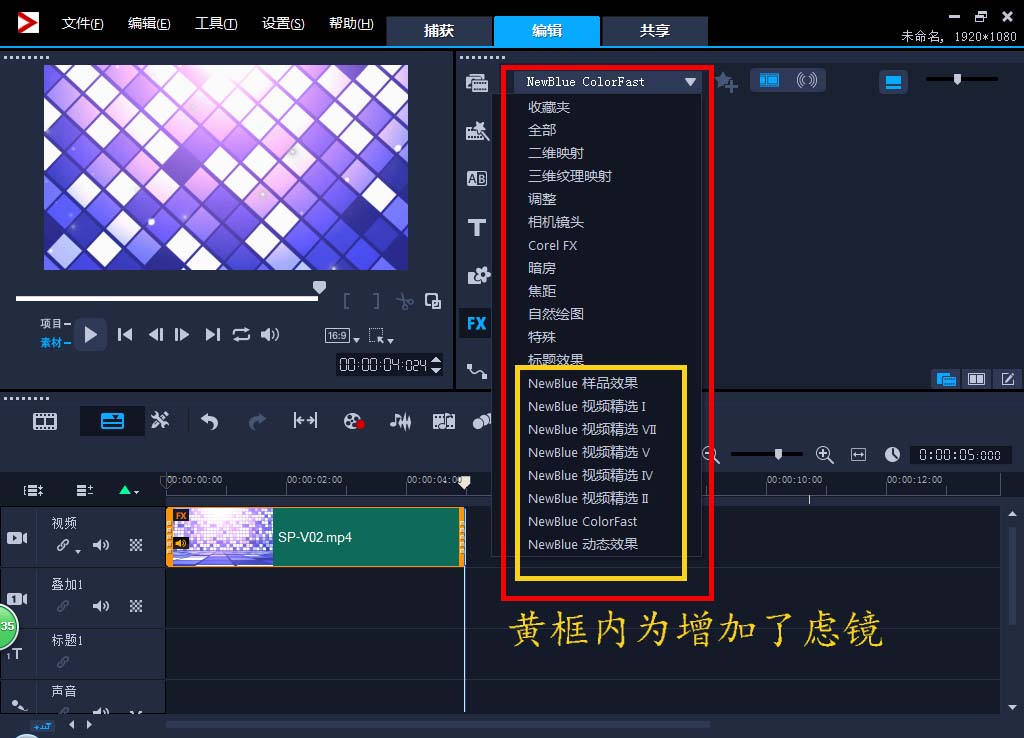This screenshot has width=1024, height=738.
Task: Open the 帮助 (Help) menu
Action: click(x=351, y=24)
